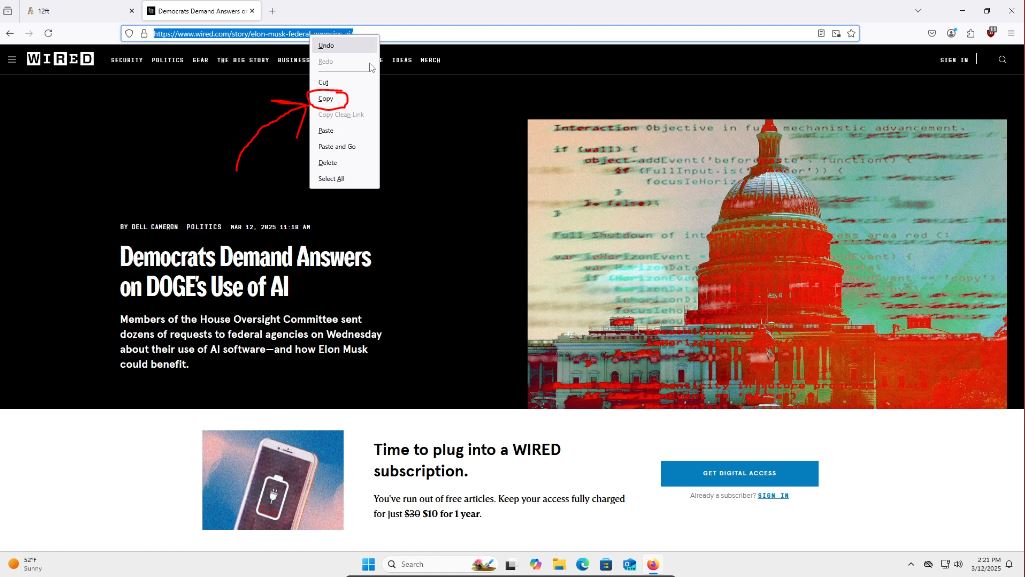Bookmark this page with the star icon

pyautogui.click(x=851, y=33)
